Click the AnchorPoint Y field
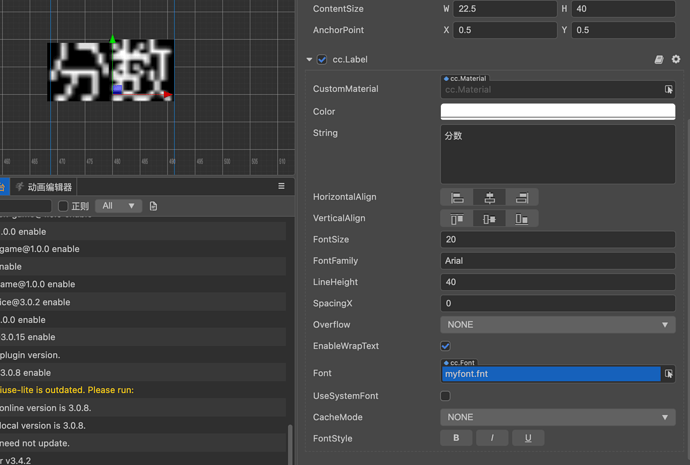Viewport: 690px width, 465px height. 623,30
